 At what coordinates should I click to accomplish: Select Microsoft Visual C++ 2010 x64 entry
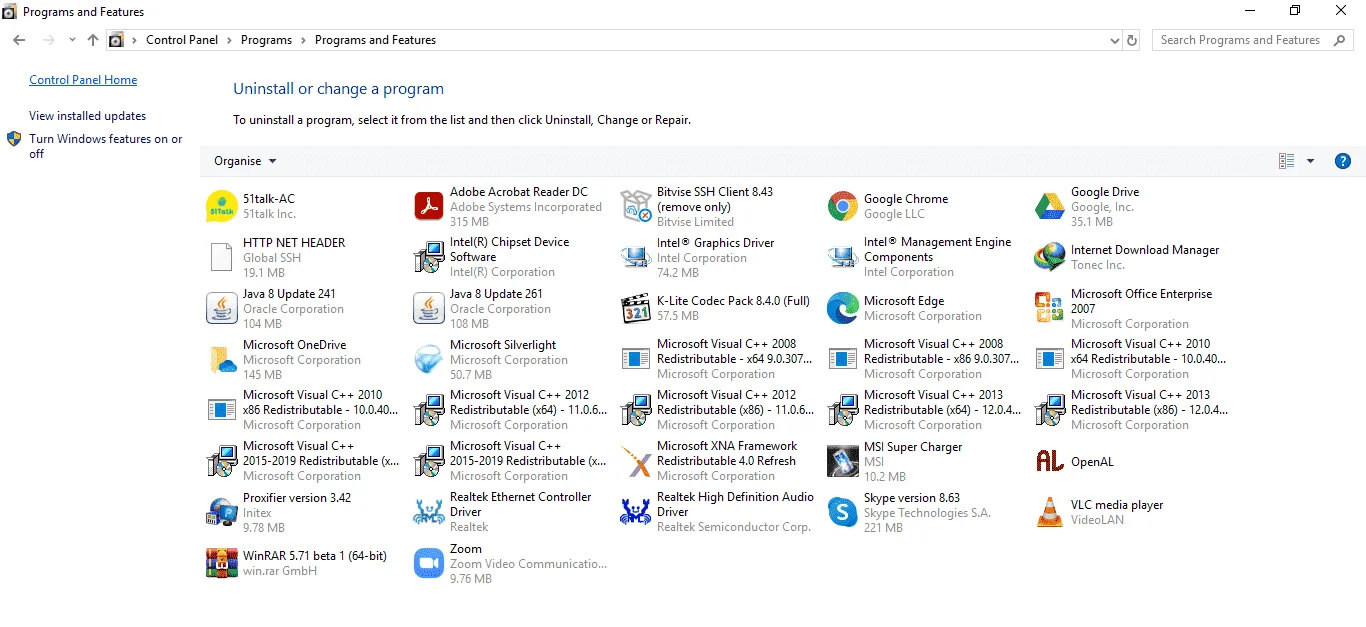1131,359
